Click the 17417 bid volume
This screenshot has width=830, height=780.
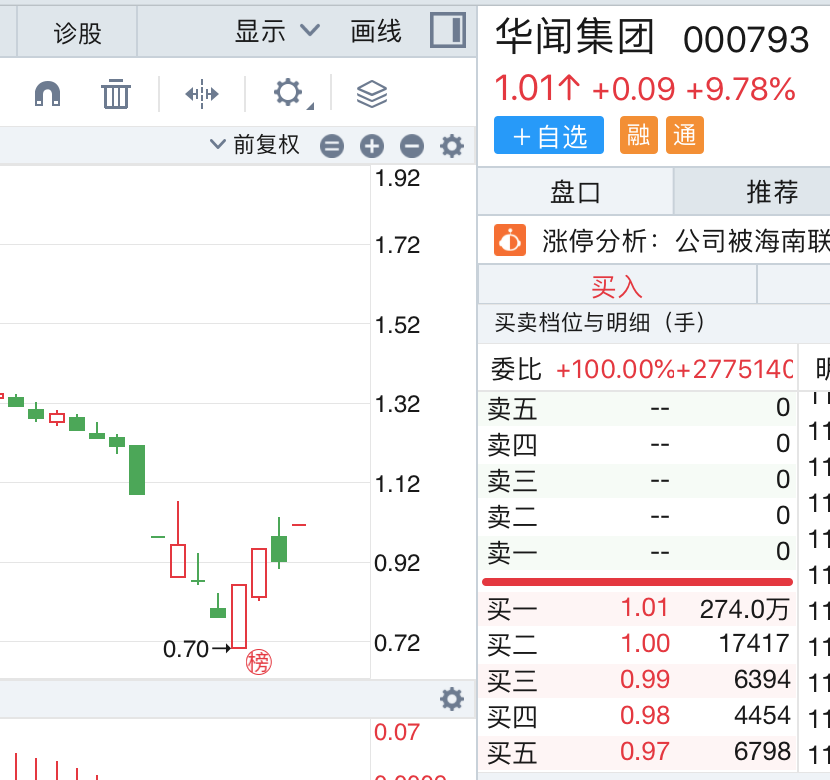(x=754, y=643)
